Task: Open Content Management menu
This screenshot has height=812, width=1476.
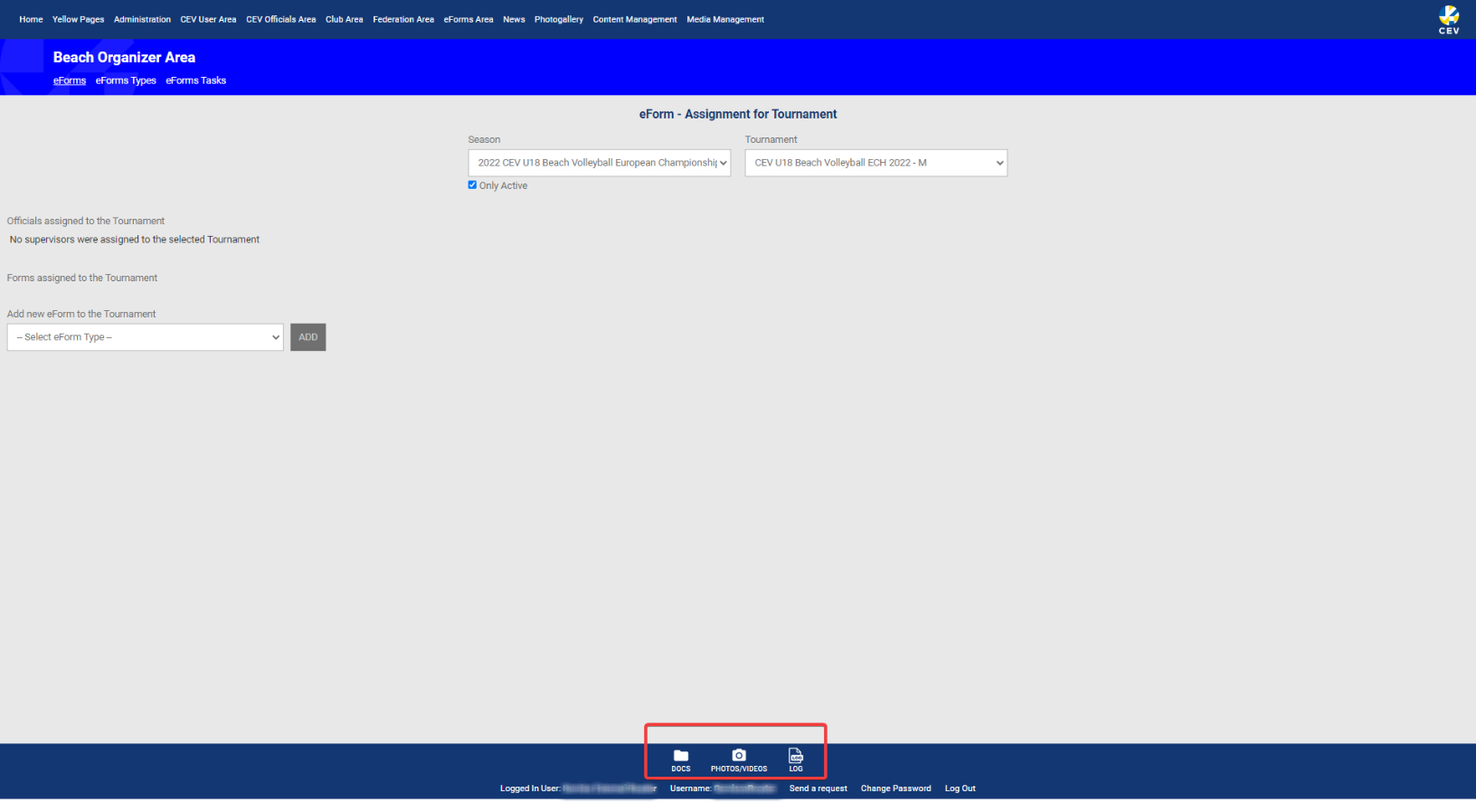Action: click(x=635, y=19)
